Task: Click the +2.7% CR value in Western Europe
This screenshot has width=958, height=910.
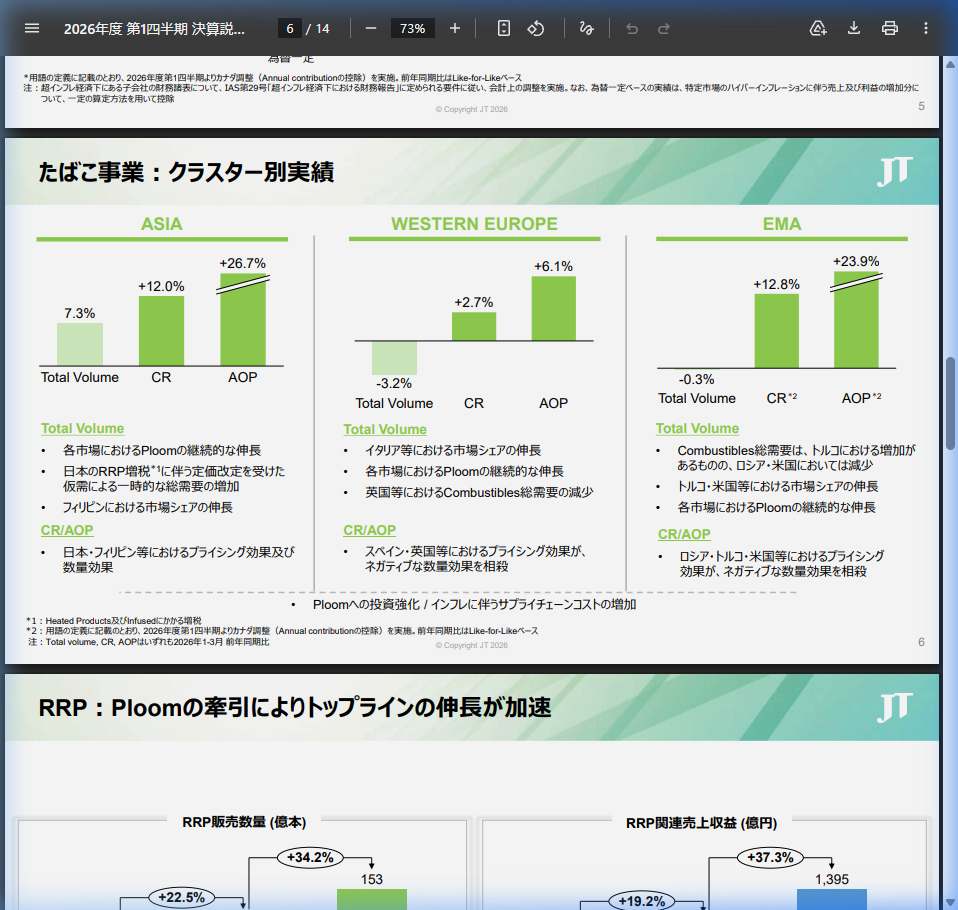Action: (x=474, y=302)
